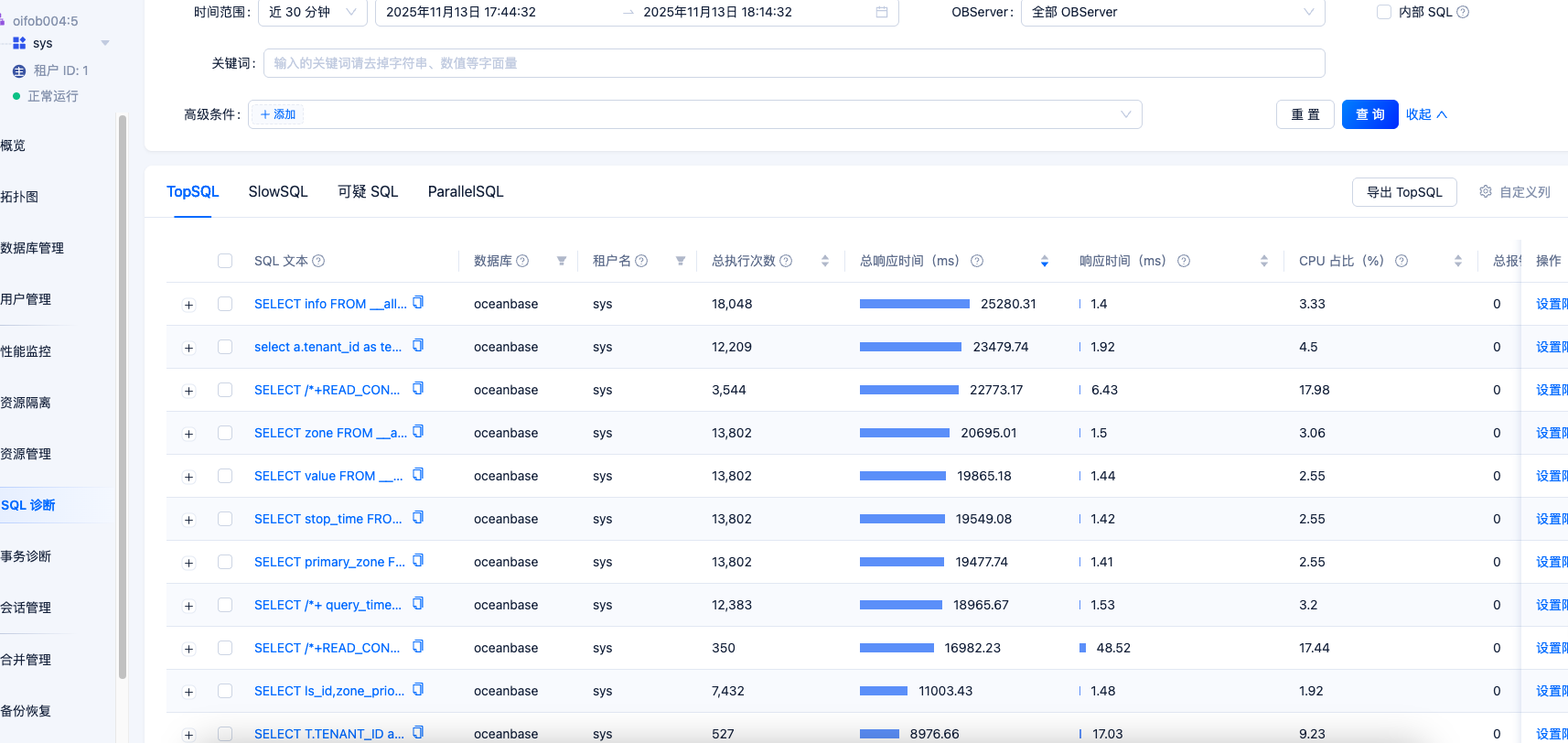Open 自定义列 column settings gear
This screenshot has height=743, width=1568.
[1486, 191]
